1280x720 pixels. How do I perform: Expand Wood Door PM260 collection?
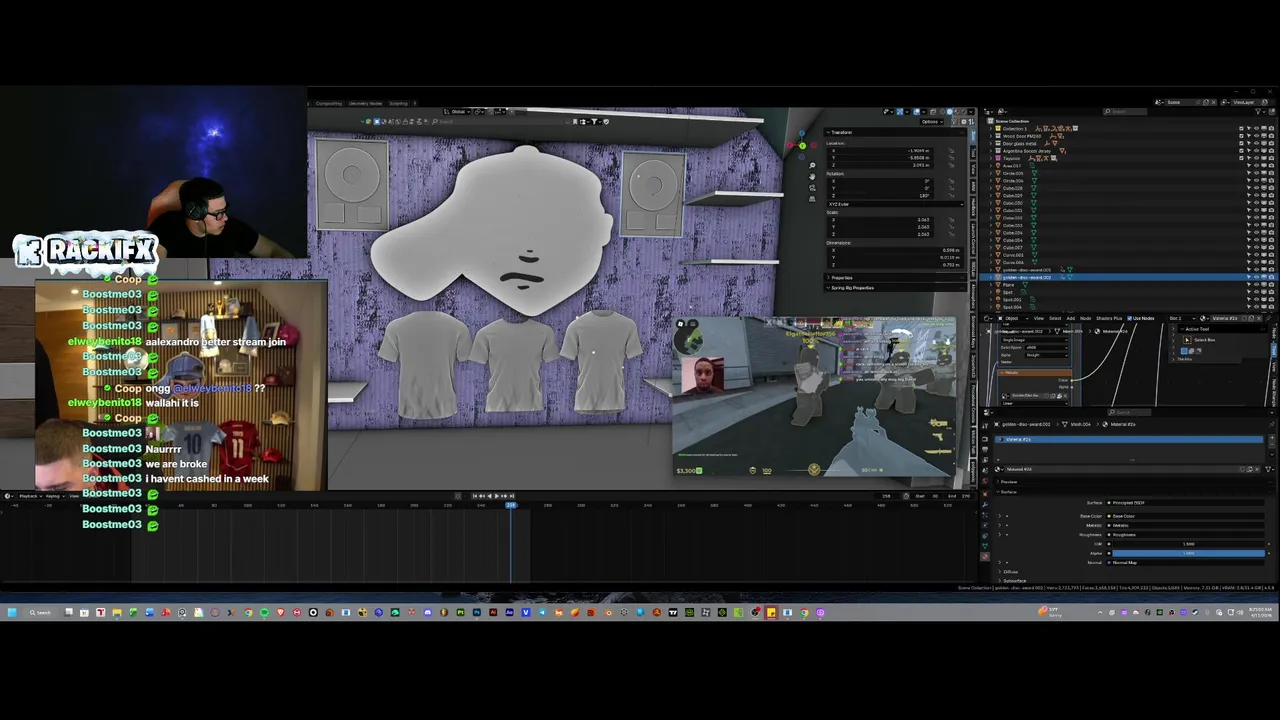pos(991,136)
